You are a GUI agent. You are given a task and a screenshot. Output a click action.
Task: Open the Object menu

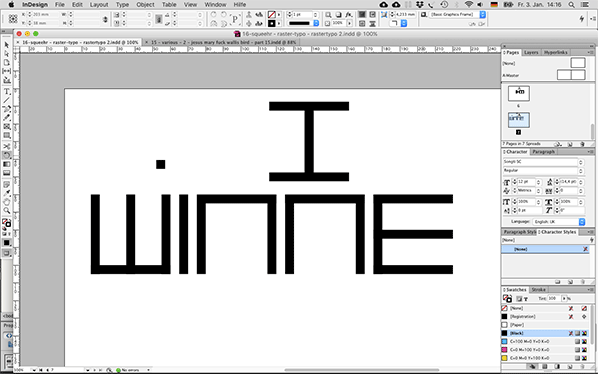coord(145,5)
